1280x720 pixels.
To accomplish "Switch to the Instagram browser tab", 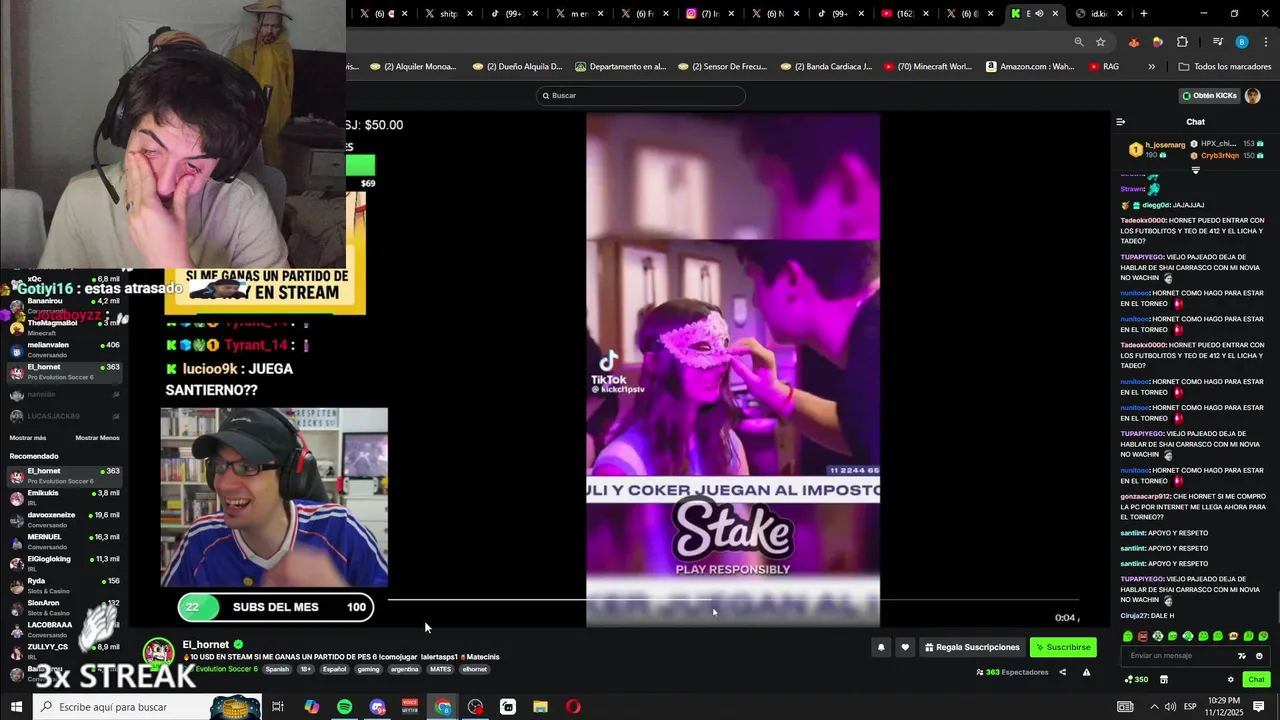I will (708, 14).
